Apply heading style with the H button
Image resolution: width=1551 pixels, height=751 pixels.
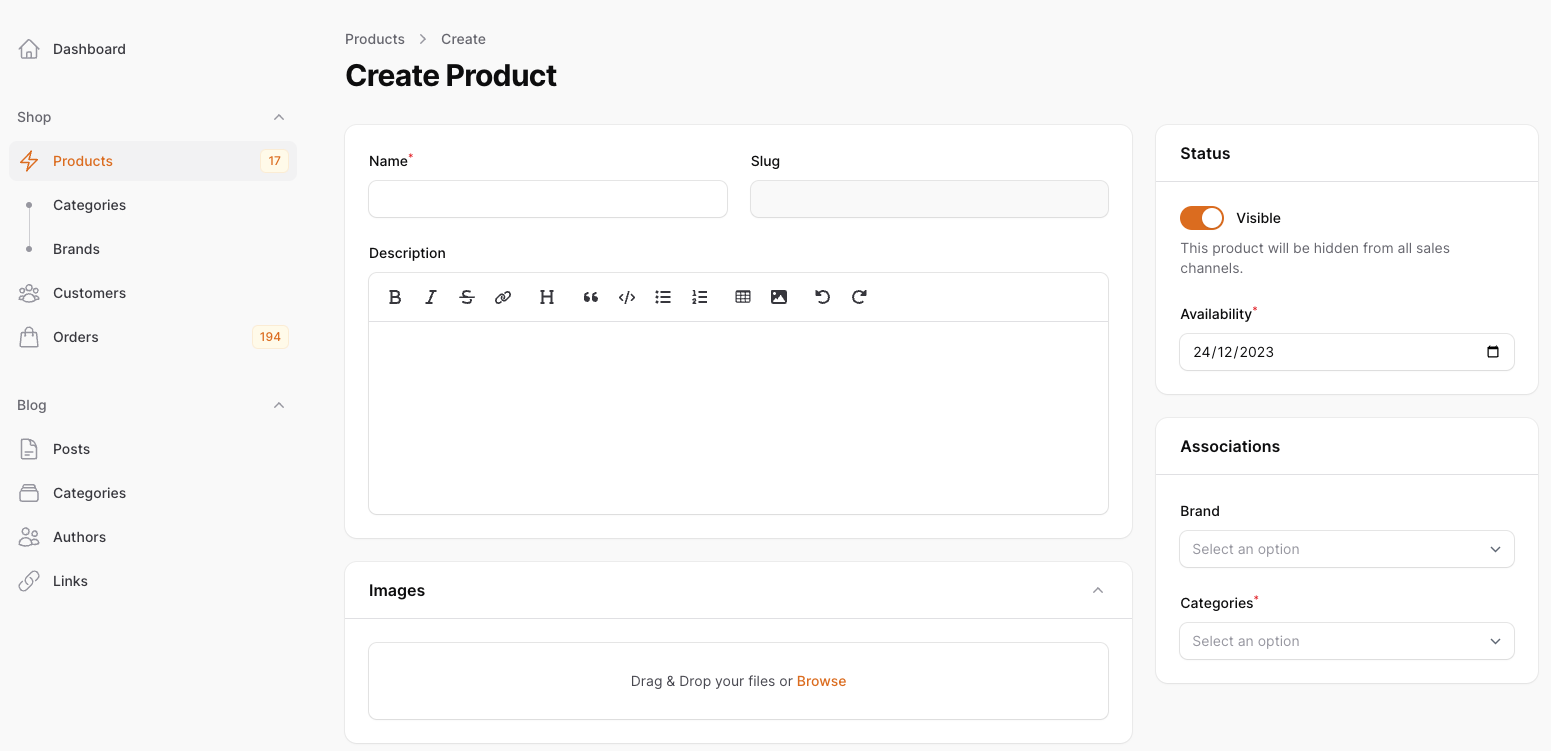(x=547, y=297)
